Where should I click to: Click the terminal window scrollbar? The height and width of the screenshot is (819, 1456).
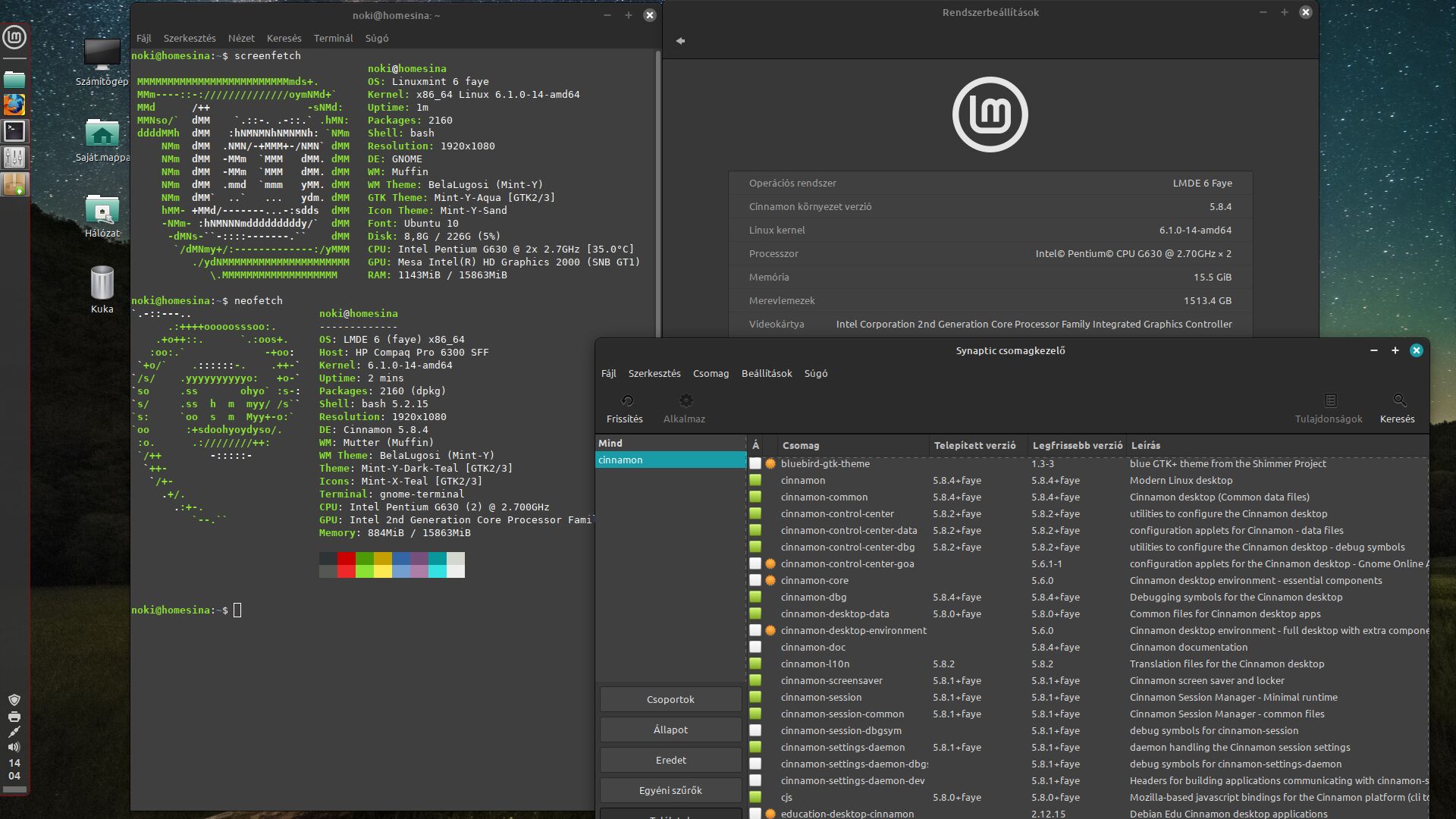[657, 193]
